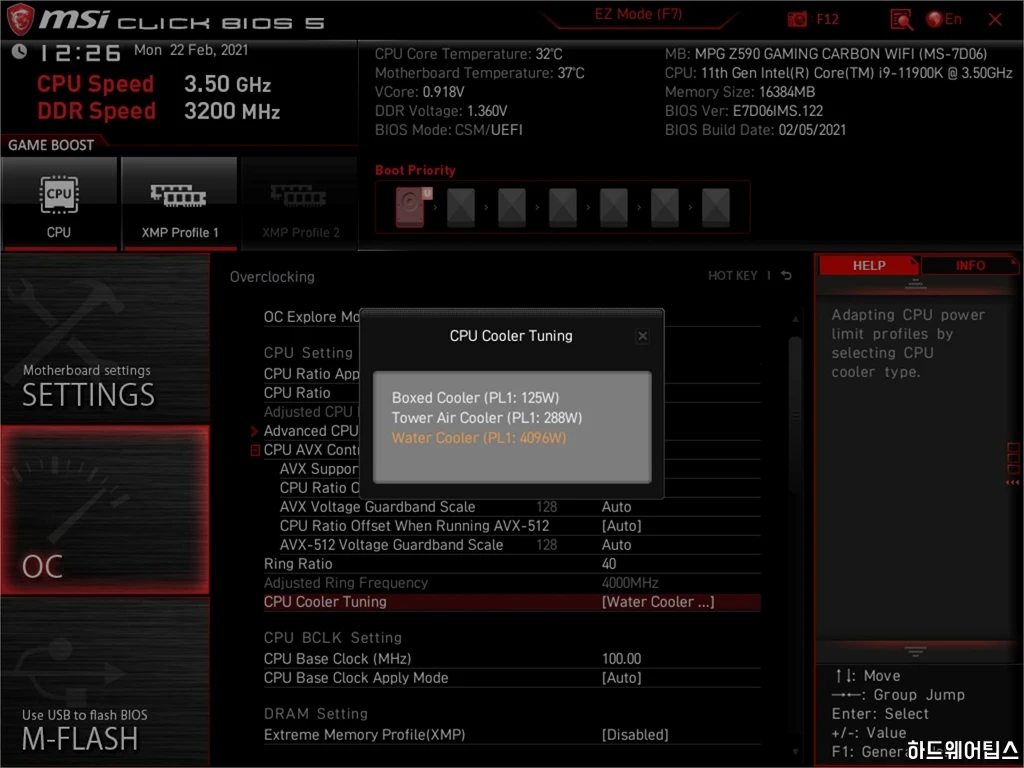
Task: Edit CPU Base Clock (MHz) value 100.00
Action: (621, 659)
